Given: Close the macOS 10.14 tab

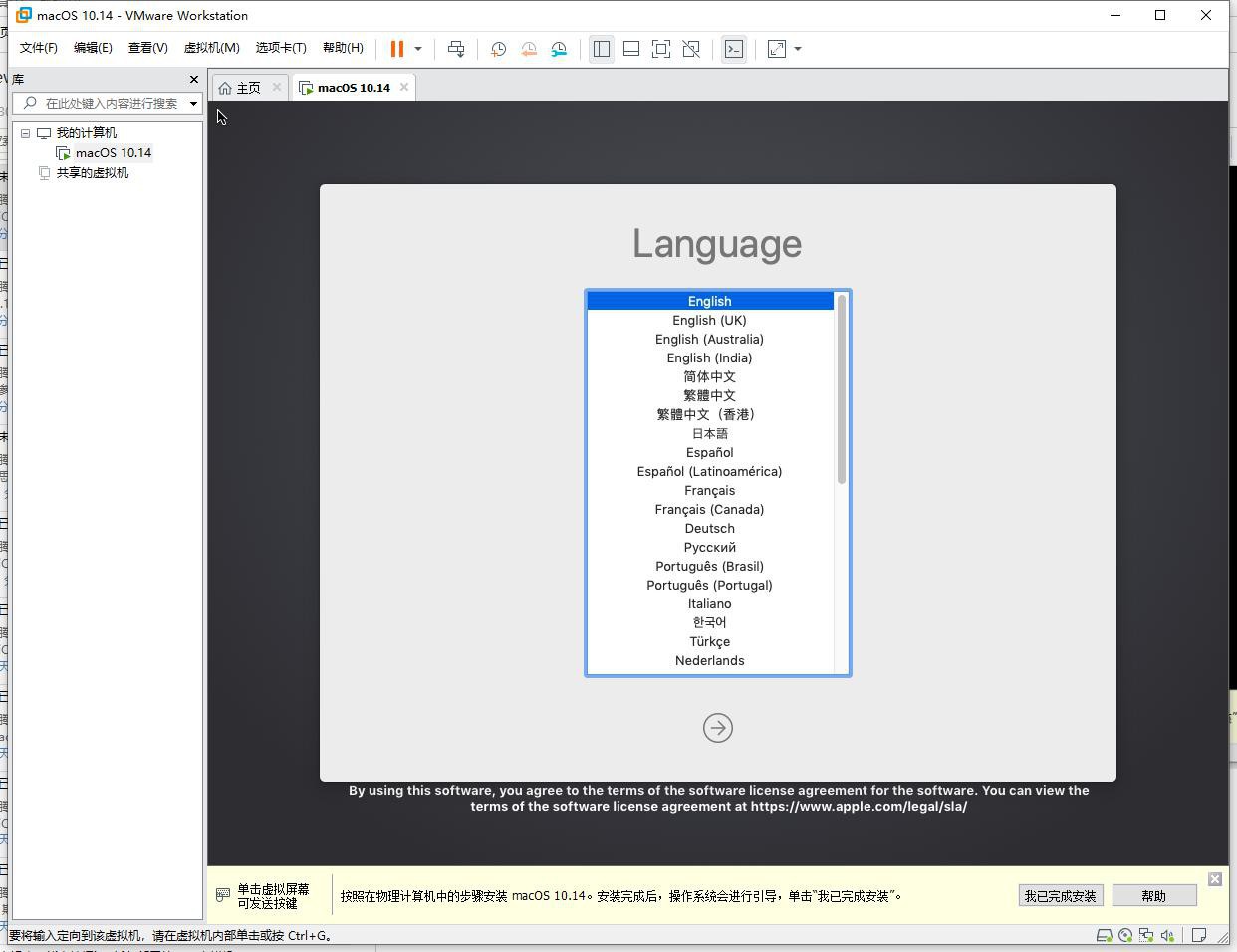Looking at the screenshot, I should coord(404,88).
